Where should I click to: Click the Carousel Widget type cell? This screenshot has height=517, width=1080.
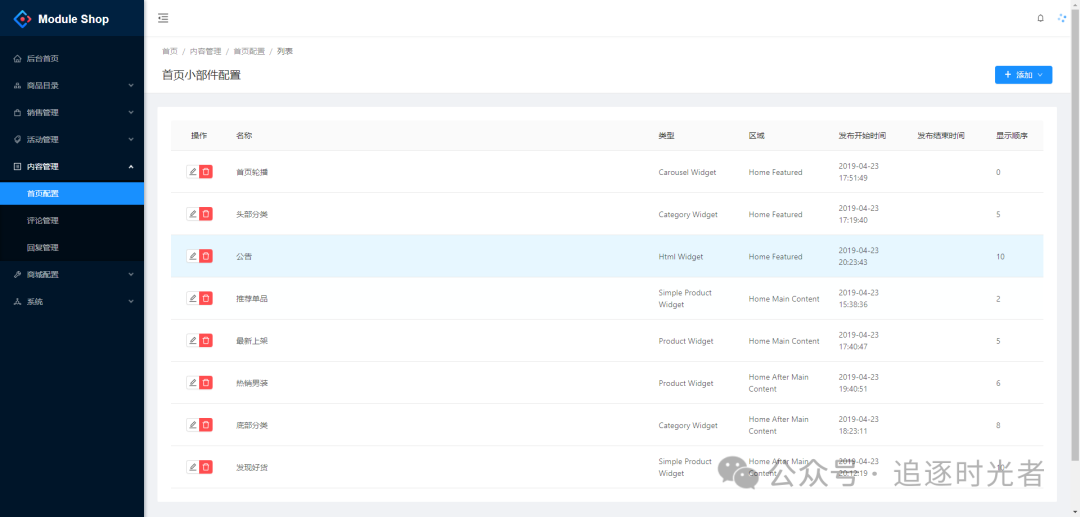(x=687, y=172)
